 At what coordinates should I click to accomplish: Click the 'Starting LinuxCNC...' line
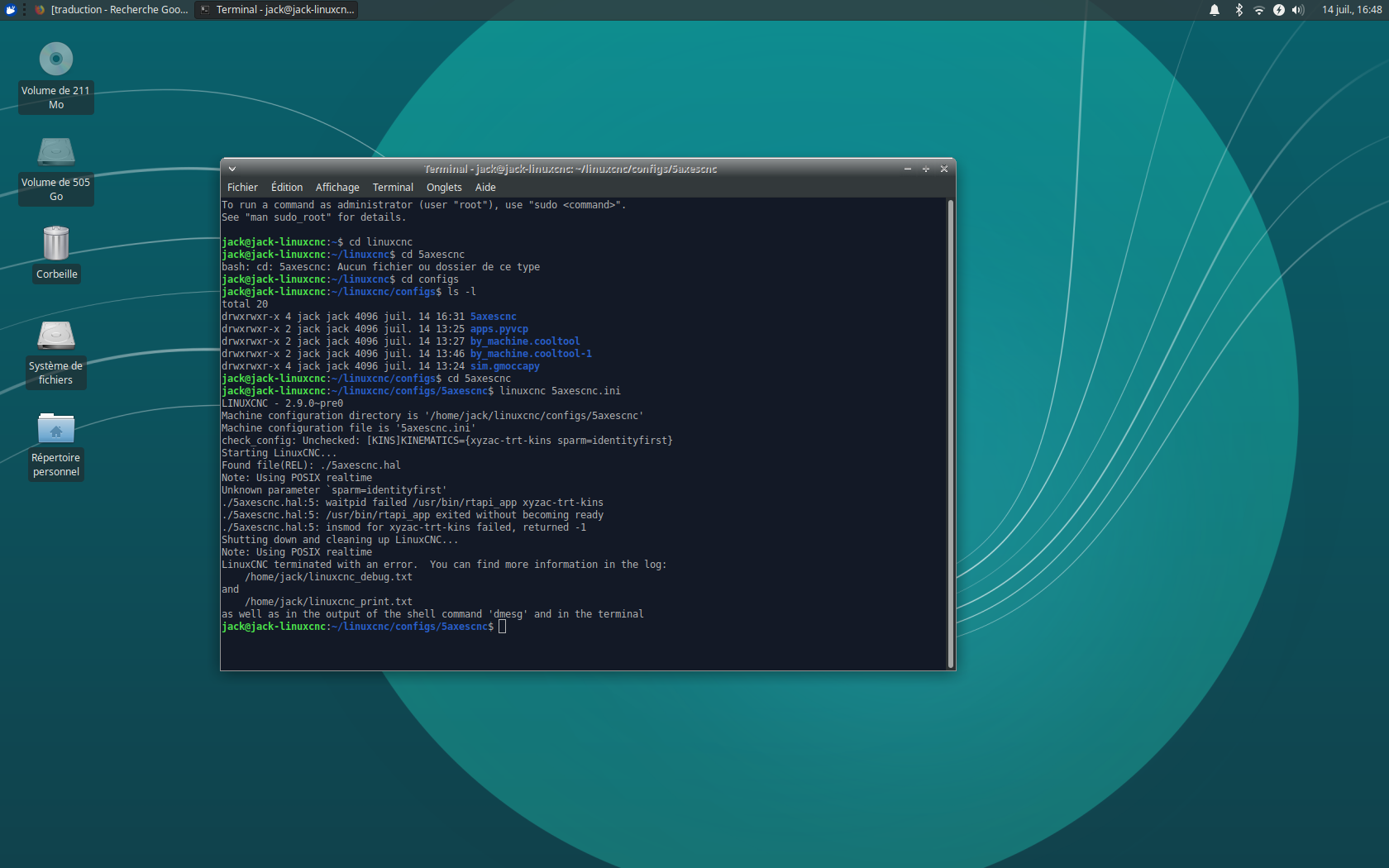(x=279, y=453)
